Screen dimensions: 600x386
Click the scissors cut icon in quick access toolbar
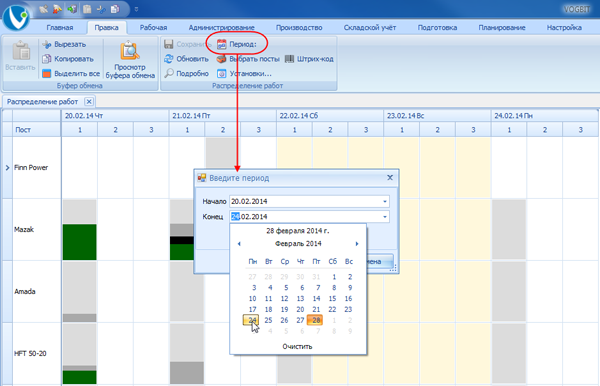(101, 9)
